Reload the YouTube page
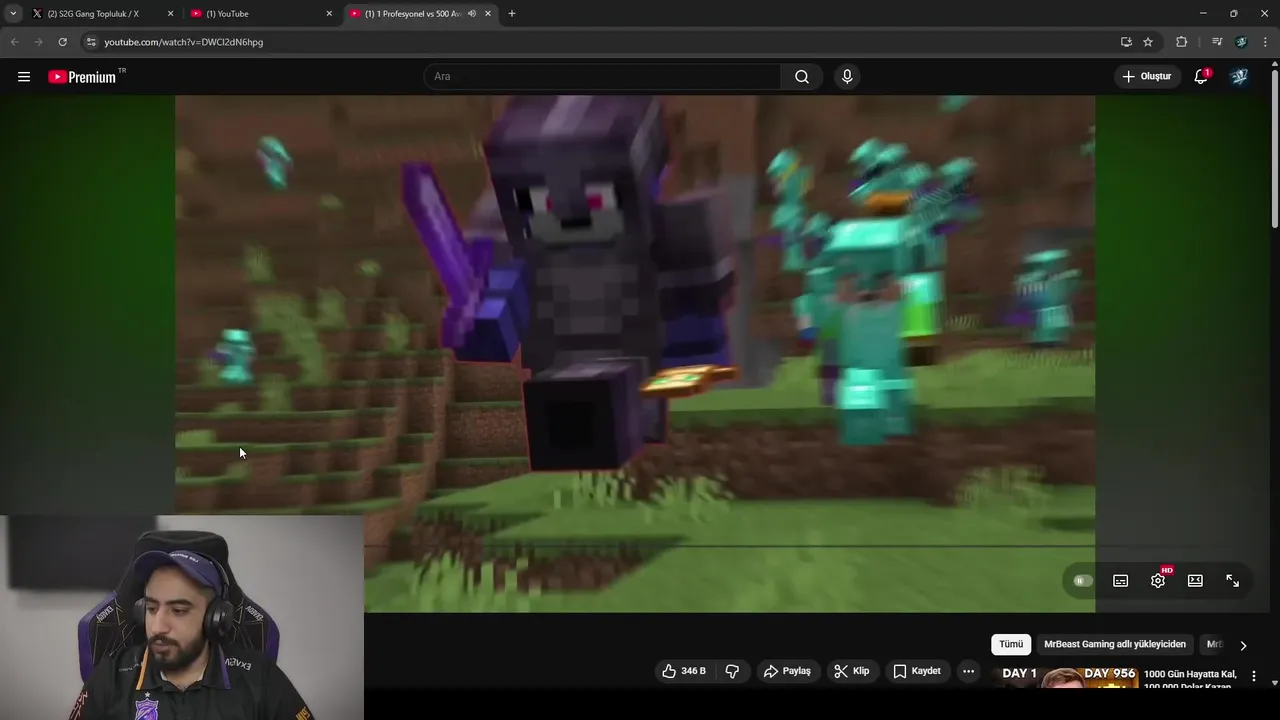 pyautogui.click(x=62, y=42)
